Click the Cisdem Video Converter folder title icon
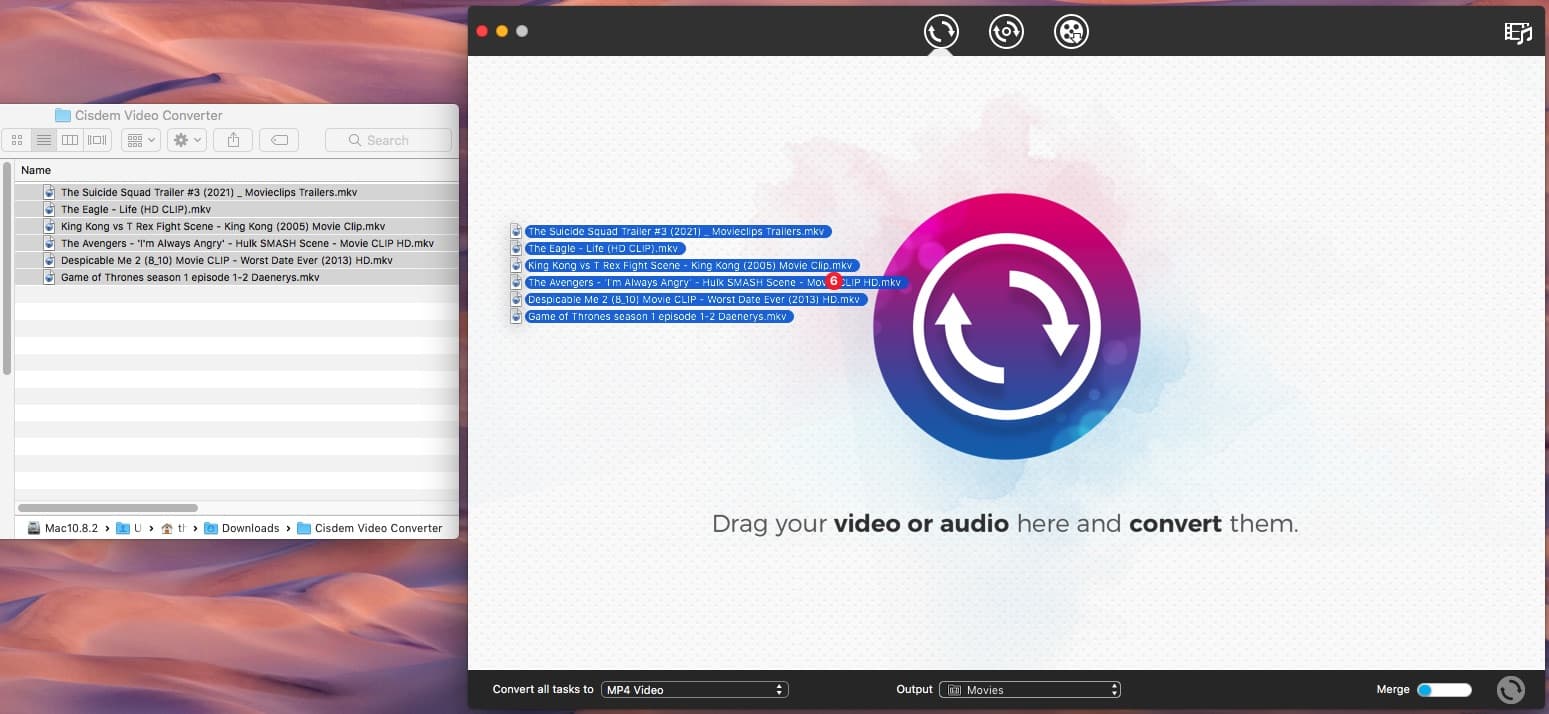1549x714 pixels. pyautogui.click(x=63, y=115)
